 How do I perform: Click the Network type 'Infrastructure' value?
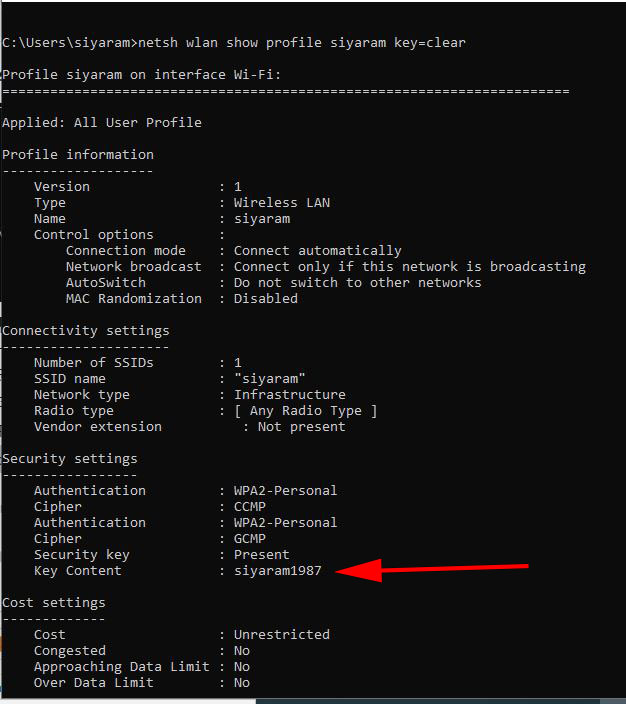[x=290, y=395]
